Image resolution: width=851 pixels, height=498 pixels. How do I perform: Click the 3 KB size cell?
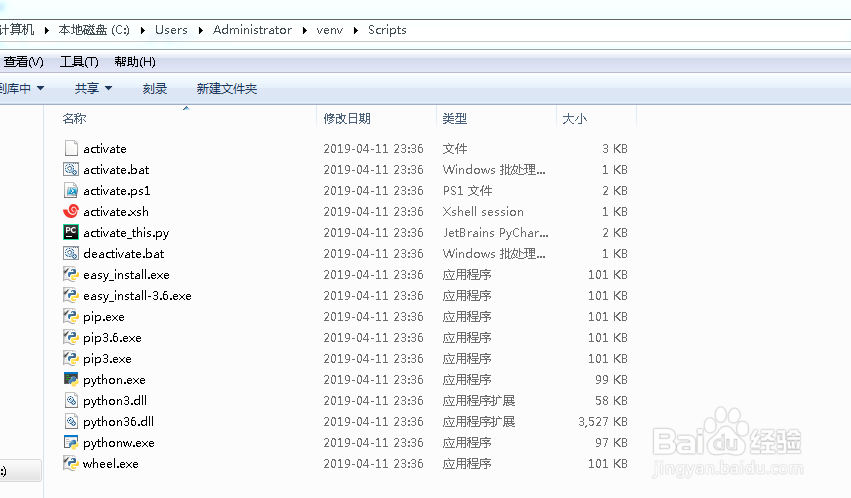point(615,149)
